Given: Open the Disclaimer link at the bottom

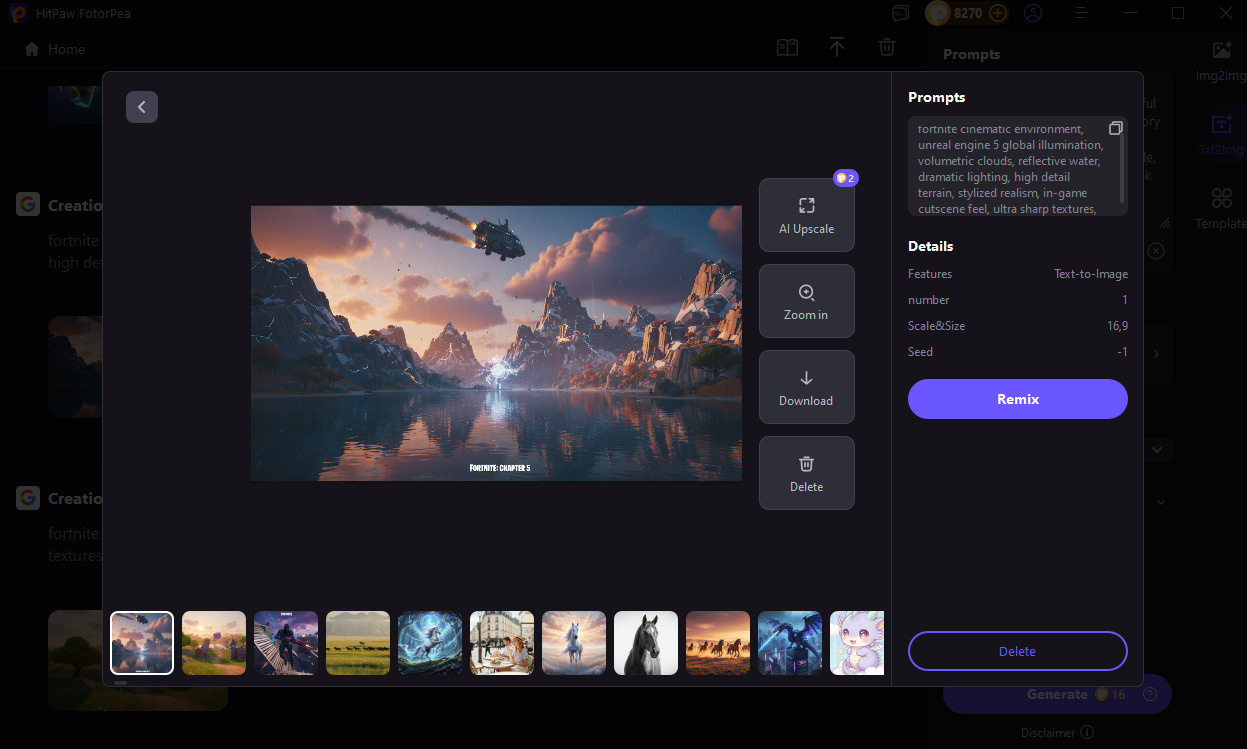Looking at the screenshot, I should point(1048,732).
